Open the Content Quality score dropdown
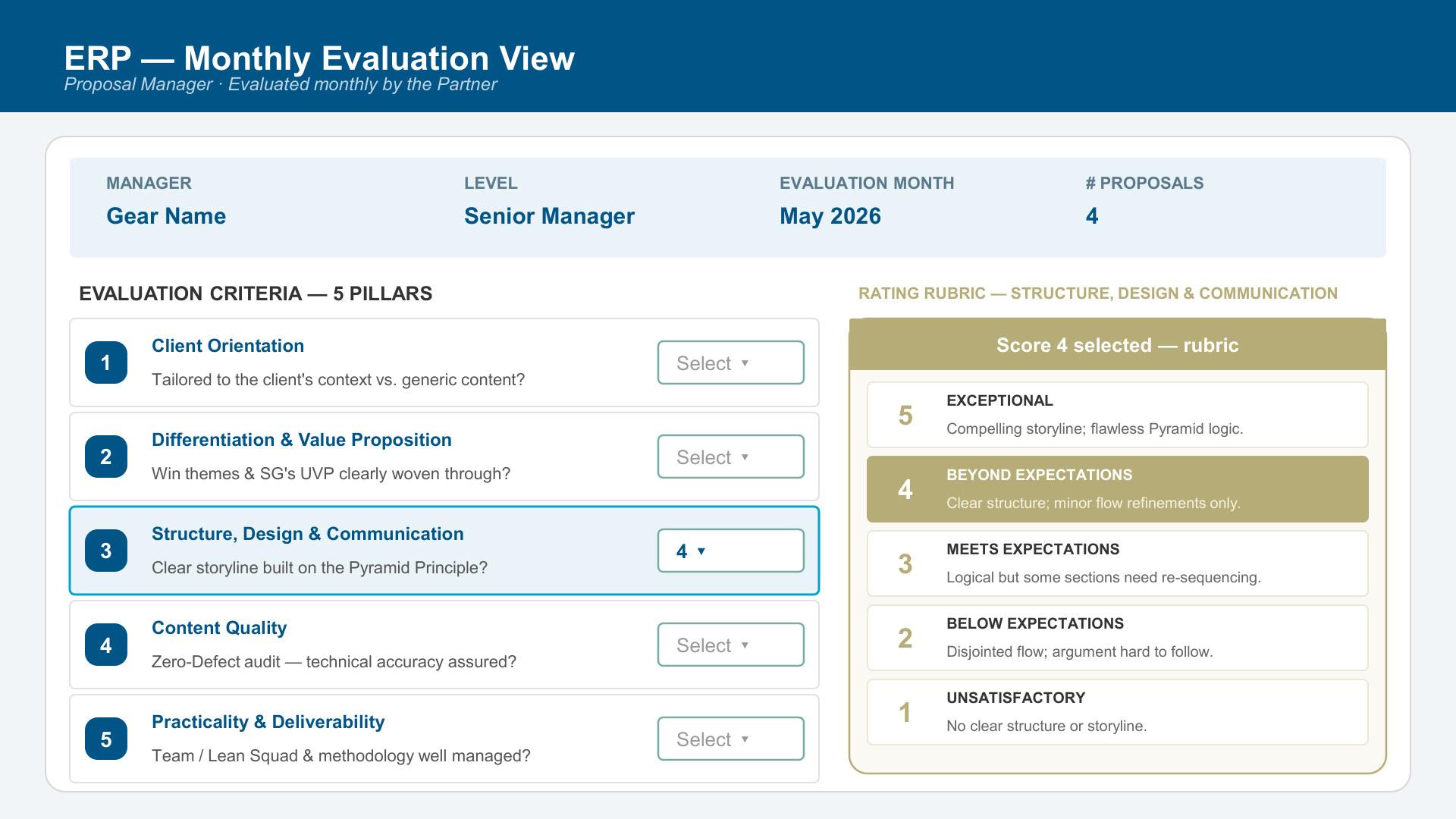The width and height of the screenshot is (1456, 819). 731,645
